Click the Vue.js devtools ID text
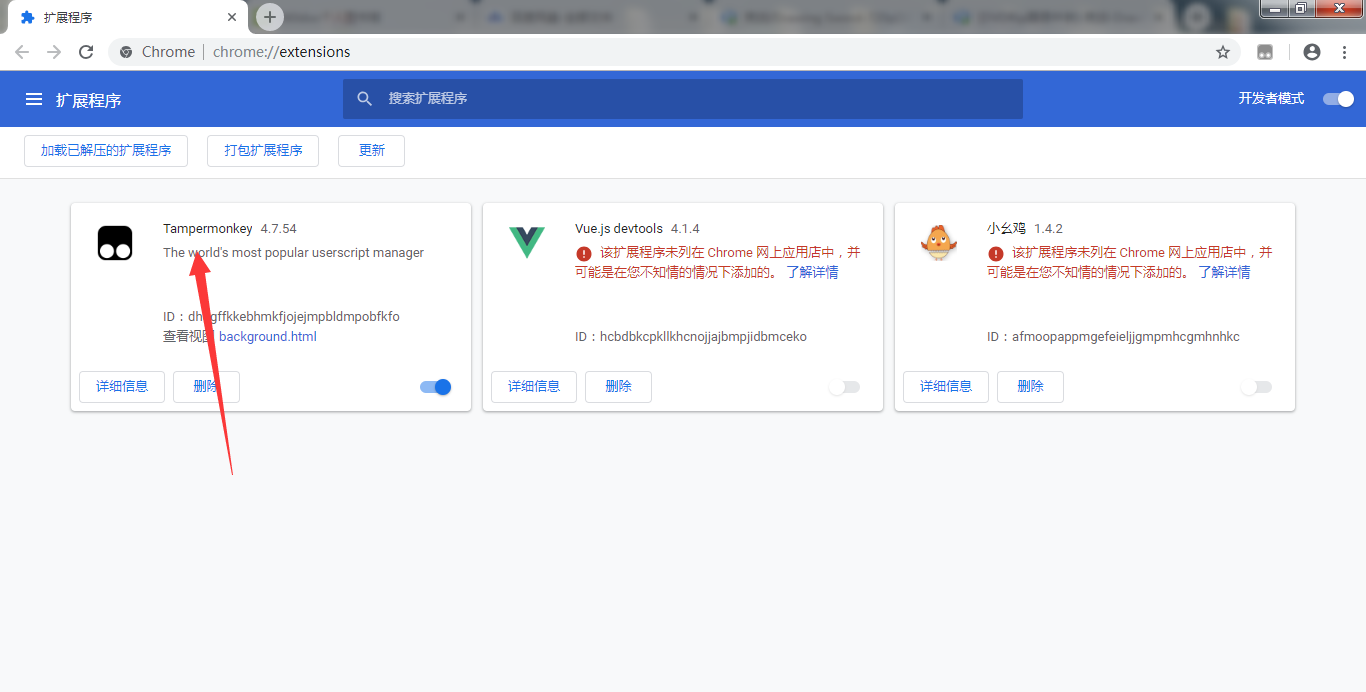The height and width of the screenshot is (692, 1366). (x=691, y=337)
